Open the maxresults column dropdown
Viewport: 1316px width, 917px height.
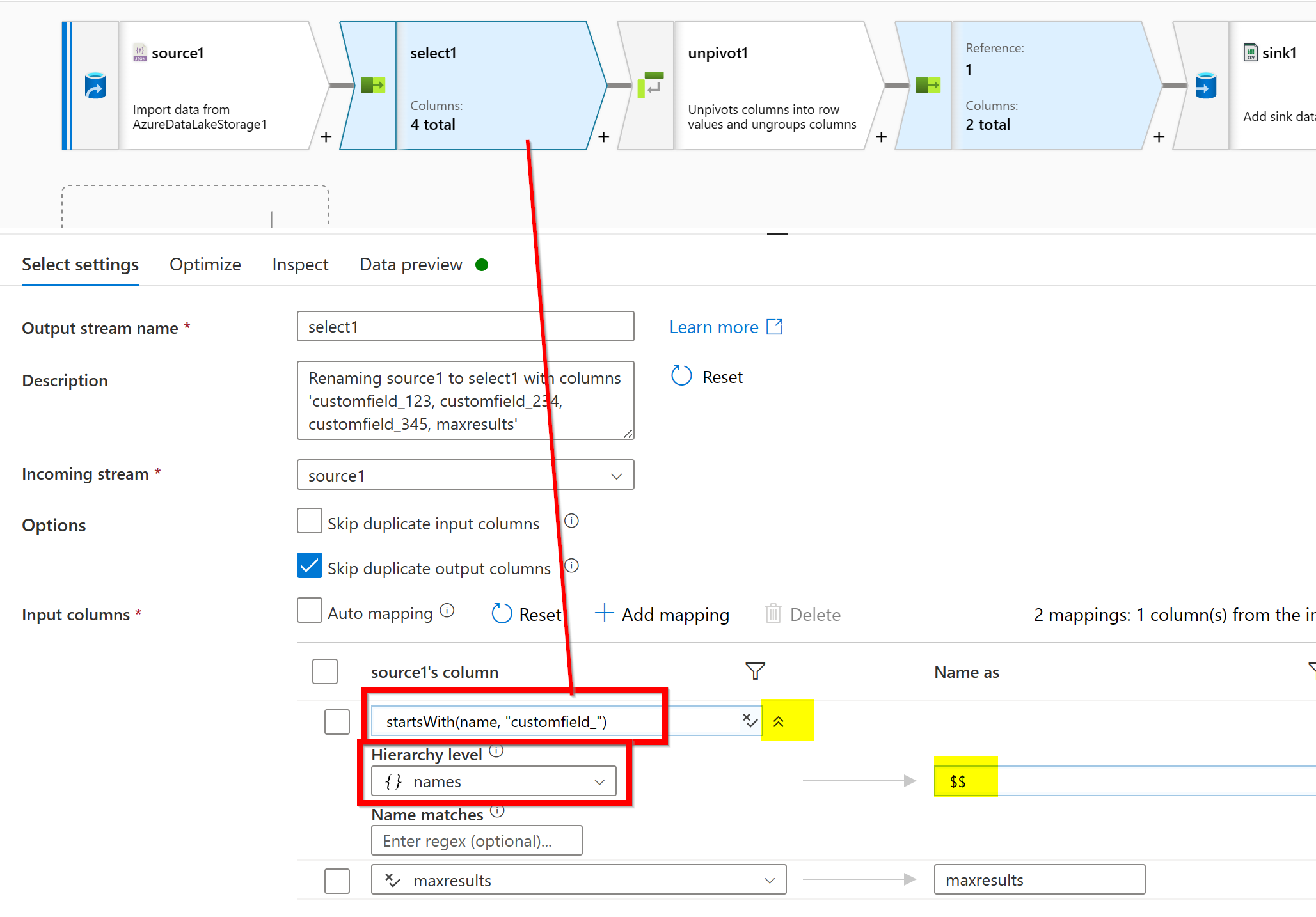(578, 880)
